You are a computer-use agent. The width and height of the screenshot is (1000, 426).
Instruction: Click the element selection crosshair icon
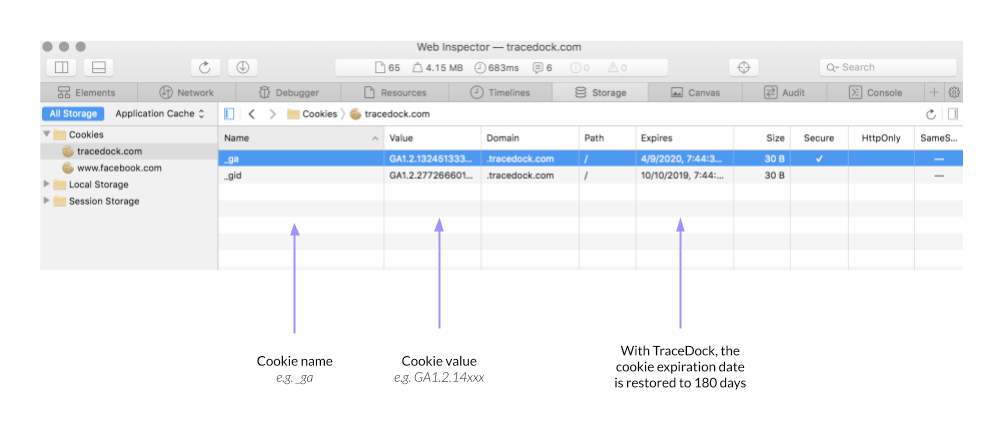pos(744,68)
